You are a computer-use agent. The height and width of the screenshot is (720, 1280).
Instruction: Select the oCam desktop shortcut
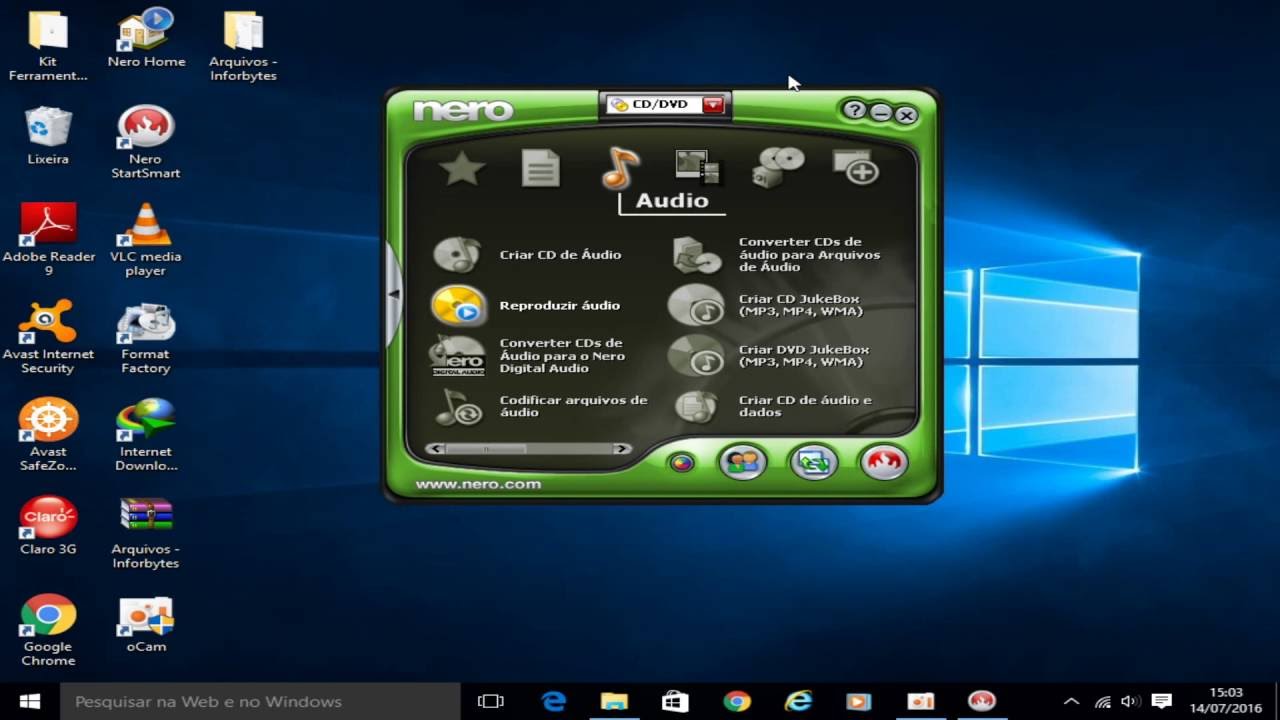[146, 625]
